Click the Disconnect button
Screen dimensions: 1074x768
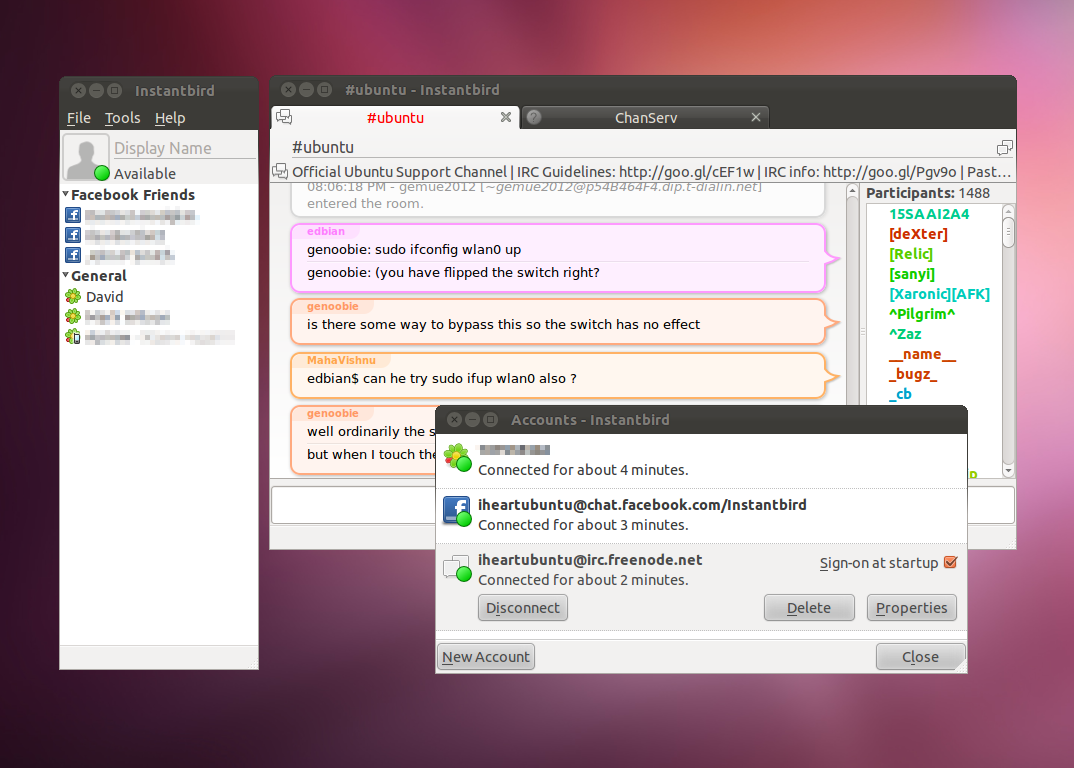[x=523, y=608]
